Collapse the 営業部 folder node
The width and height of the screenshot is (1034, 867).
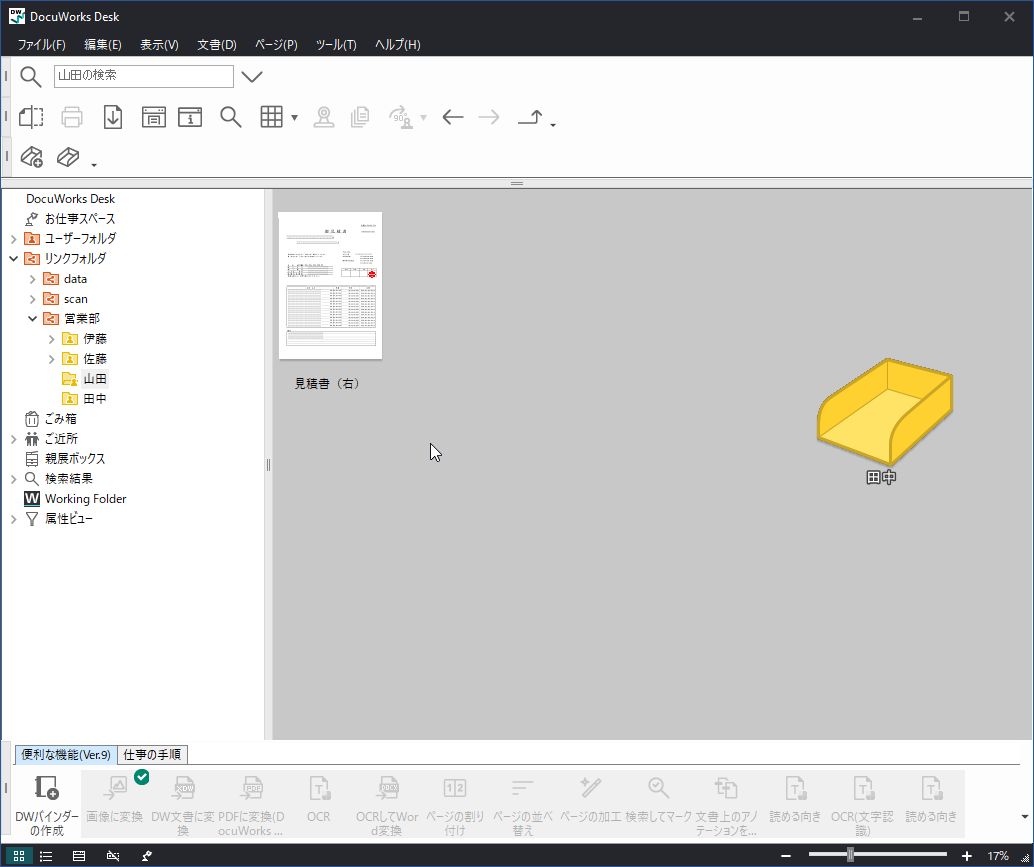click(33, 319)
